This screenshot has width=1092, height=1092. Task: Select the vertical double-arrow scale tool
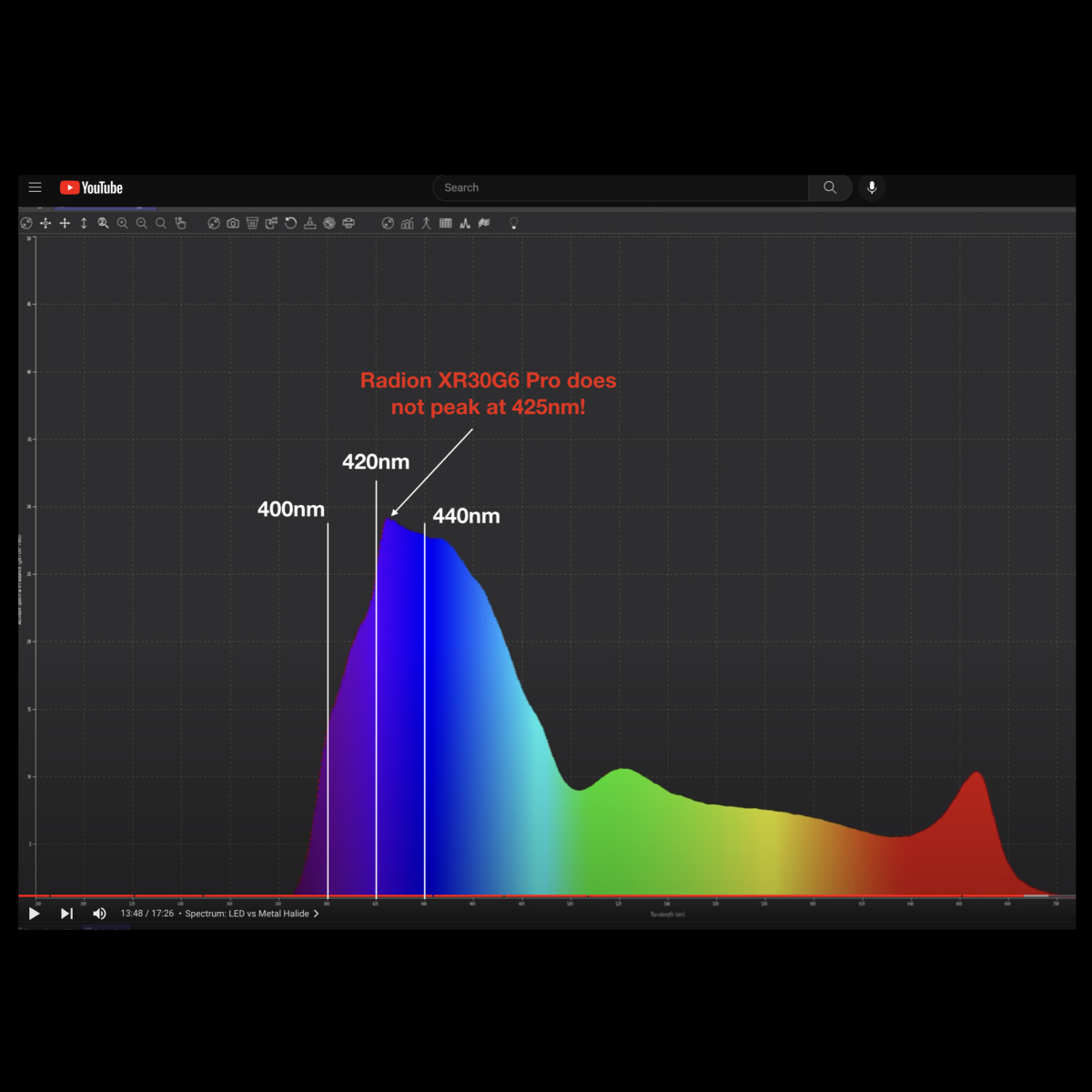[84, 223]
